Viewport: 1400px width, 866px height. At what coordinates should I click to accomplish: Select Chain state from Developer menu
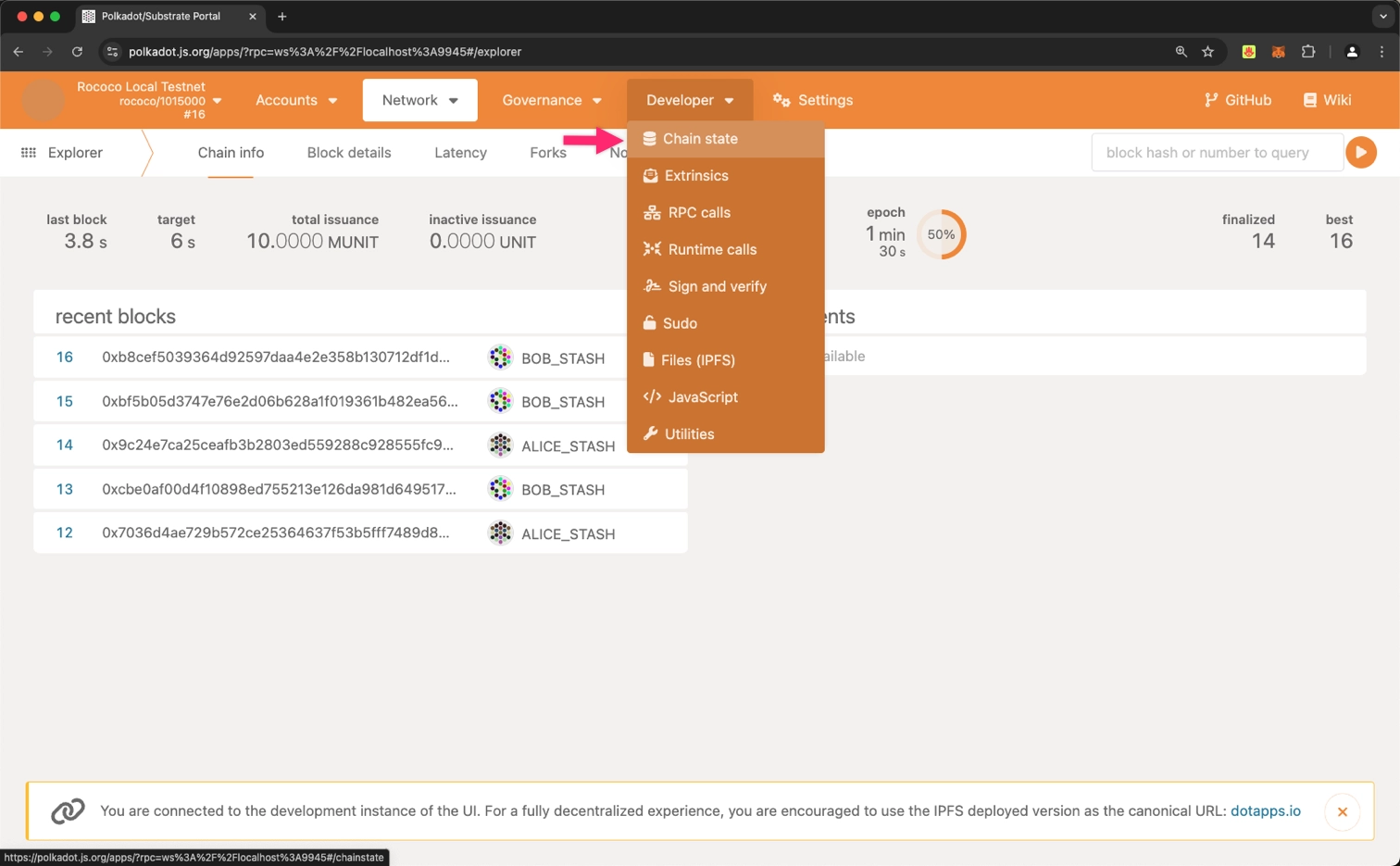700,139
